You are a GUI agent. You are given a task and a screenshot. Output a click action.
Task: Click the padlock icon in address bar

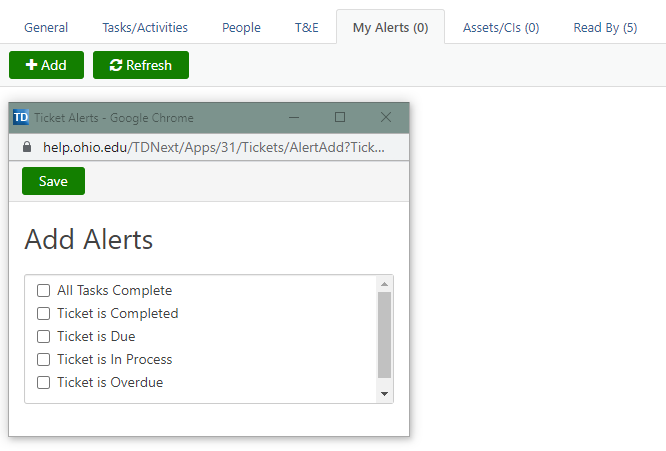[27, 147]
